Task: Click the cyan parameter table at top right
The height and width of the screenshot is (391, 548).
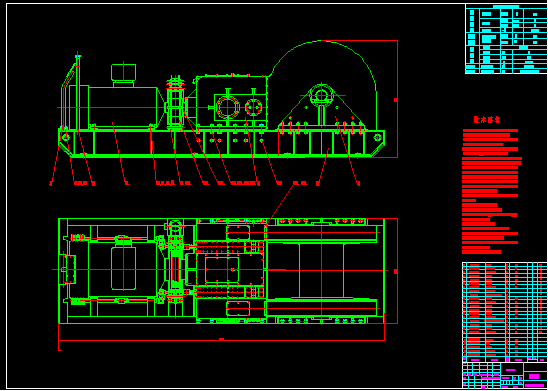Action: [x=506, y=39]
